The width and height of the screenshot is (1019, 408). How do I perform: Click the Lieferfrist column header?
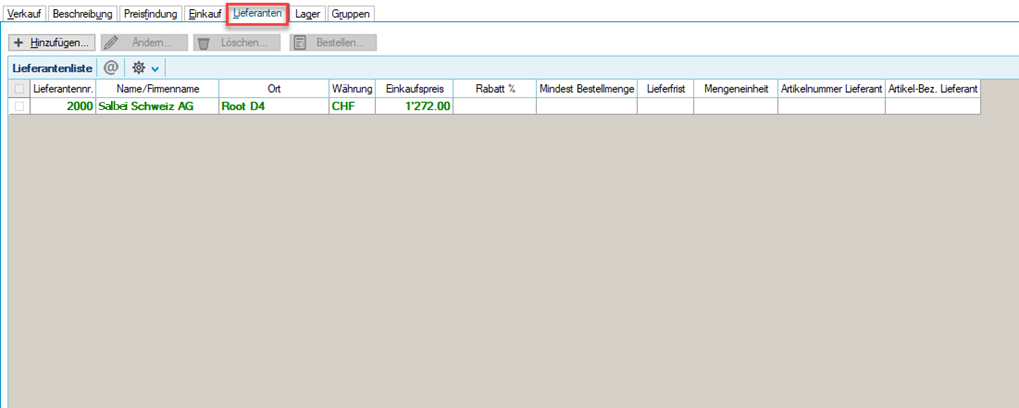665,88
